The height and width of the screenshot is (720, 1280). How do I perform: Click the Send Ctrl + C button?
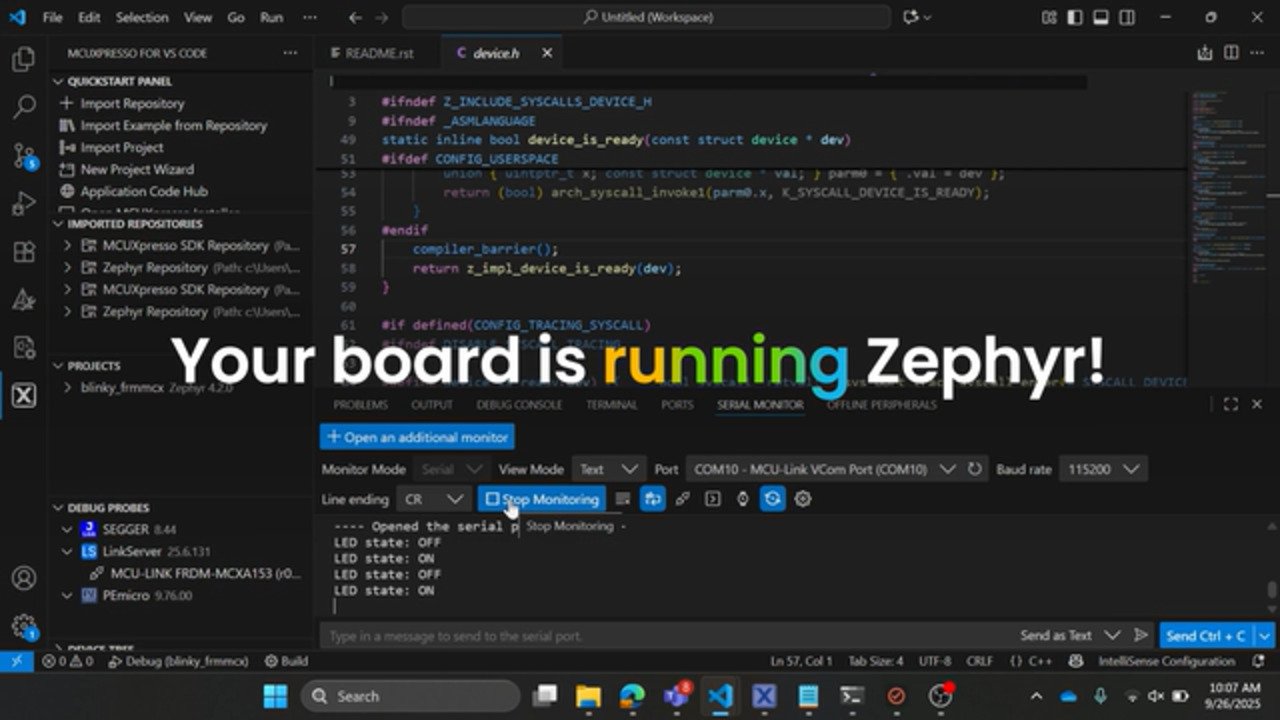[x=1207, y=635]
